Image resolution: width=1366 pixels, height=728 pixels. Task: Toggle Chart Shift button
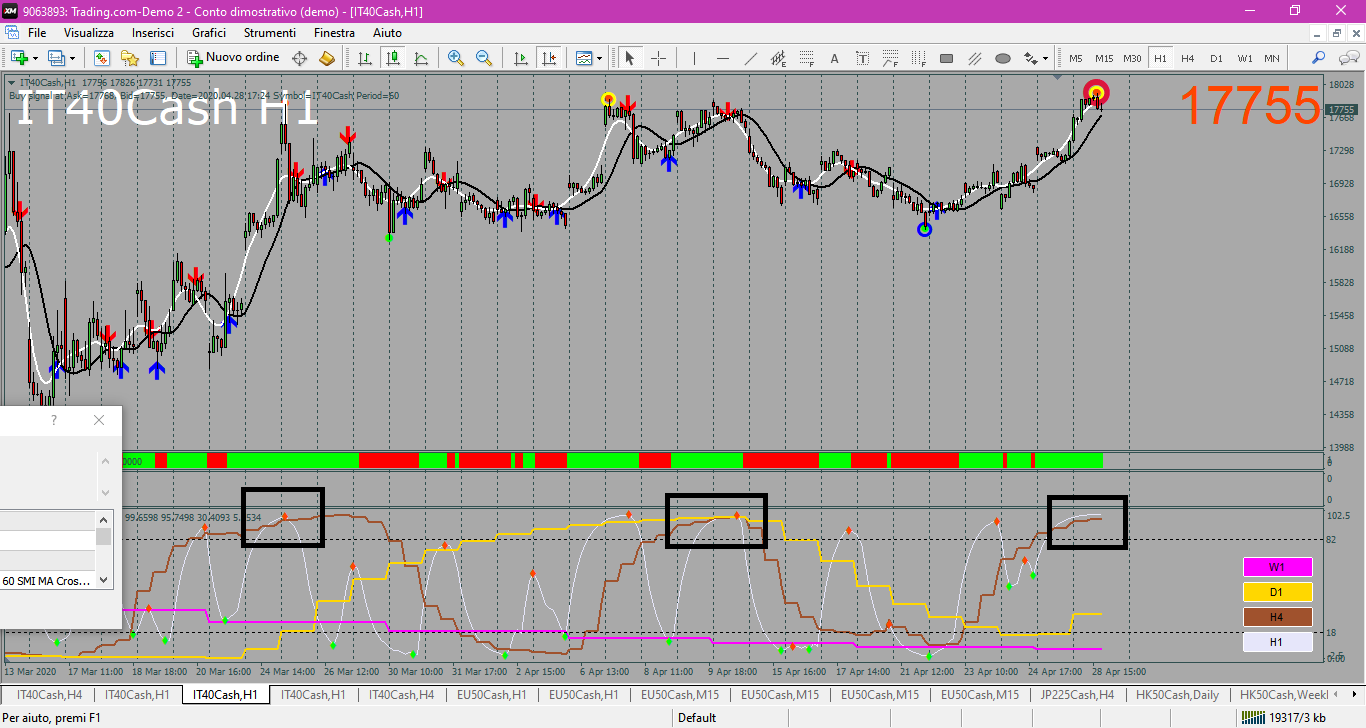[548, 58]
